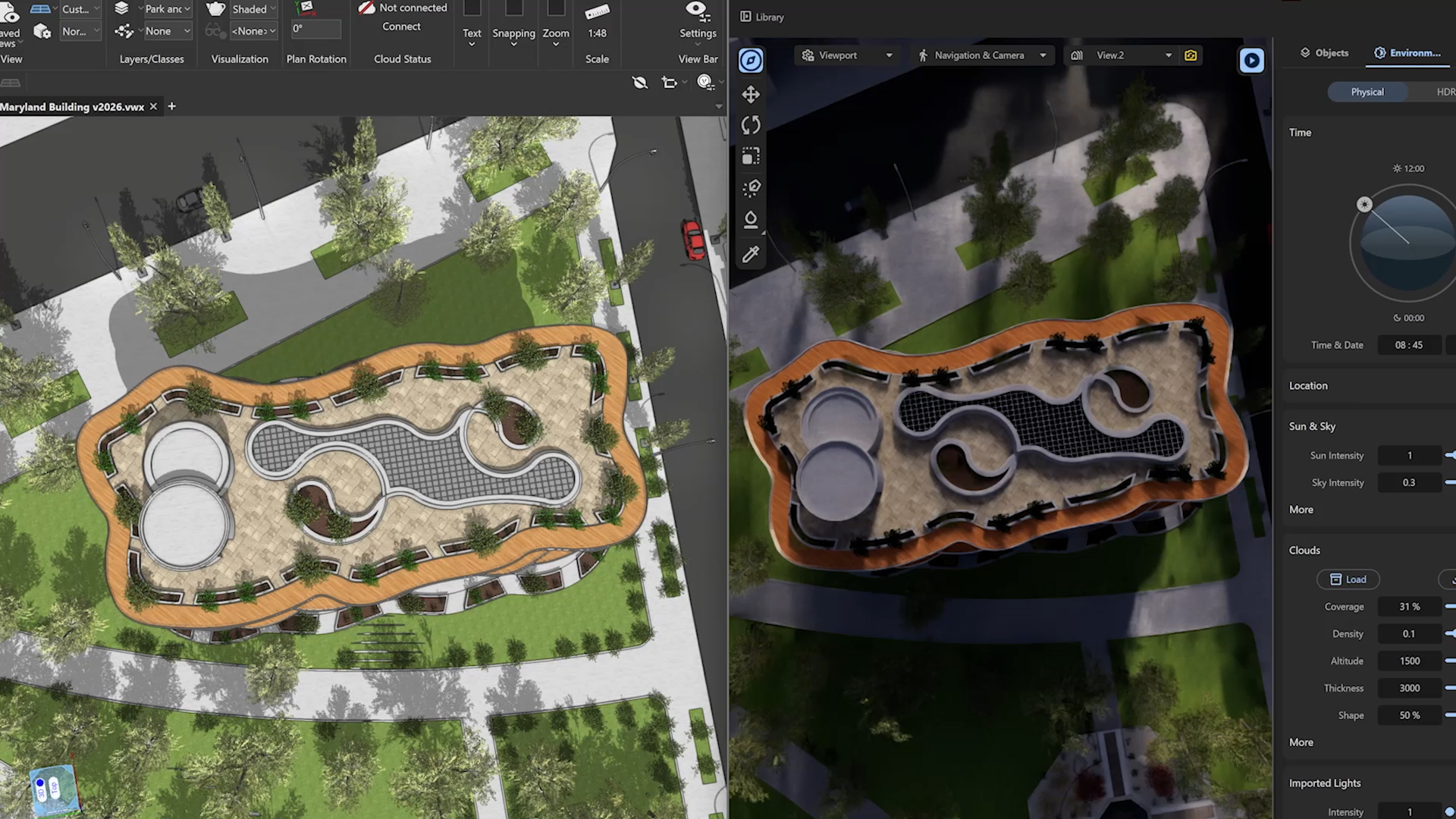Click the Sky Intensity value field
The width and height of the screenshot is (1456, 819).
(x=1409, y=482)
